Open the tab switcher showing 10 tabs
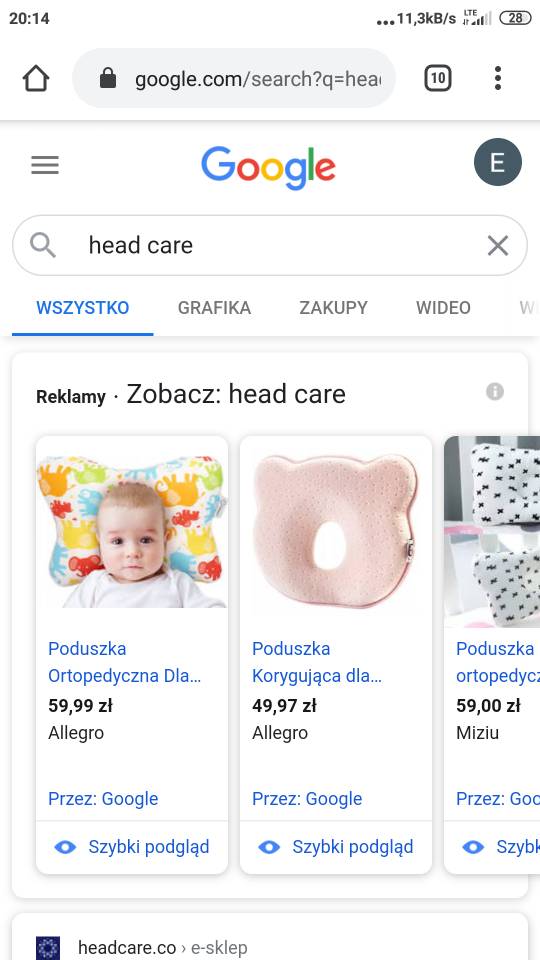This screenshot has height=960, width=540. [x=438, y=78]
